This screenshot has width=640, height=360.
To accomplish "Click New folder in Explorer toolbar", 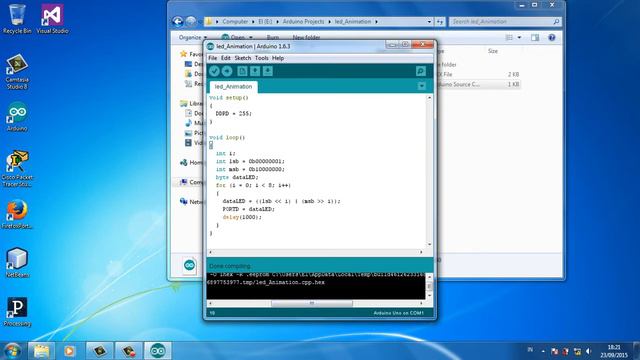I will click(x=306, y=37).
